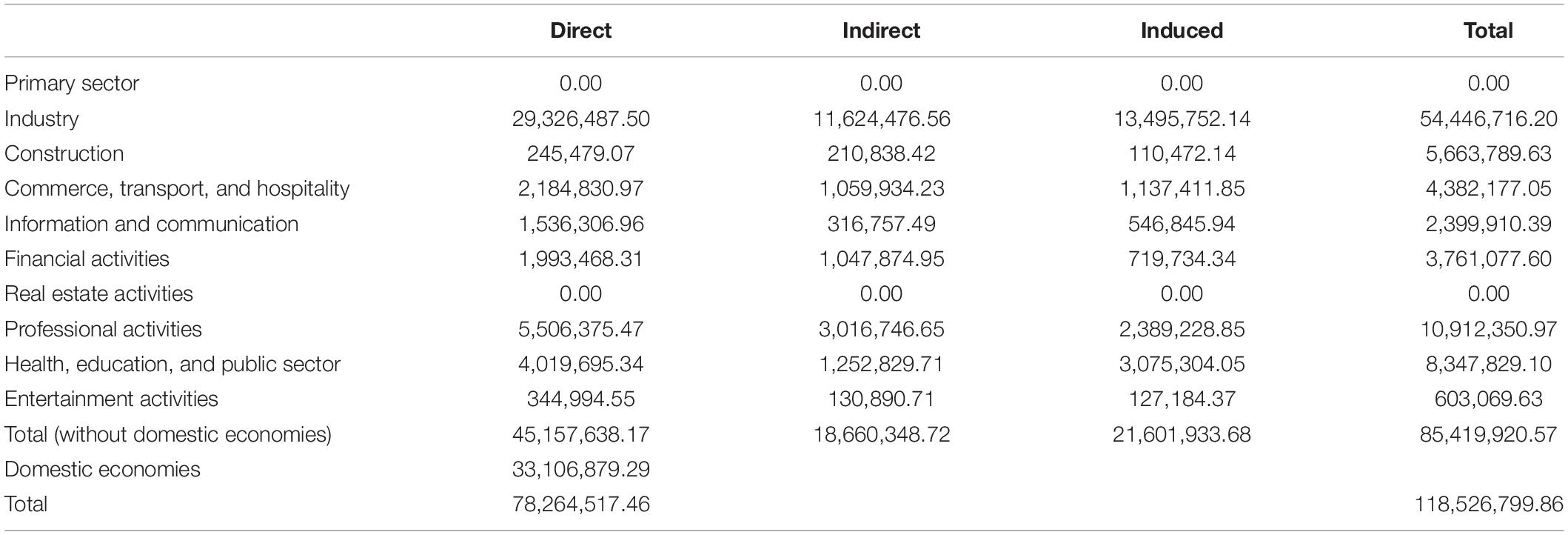
Task: Select Information and communication row label
Action: 151,224
